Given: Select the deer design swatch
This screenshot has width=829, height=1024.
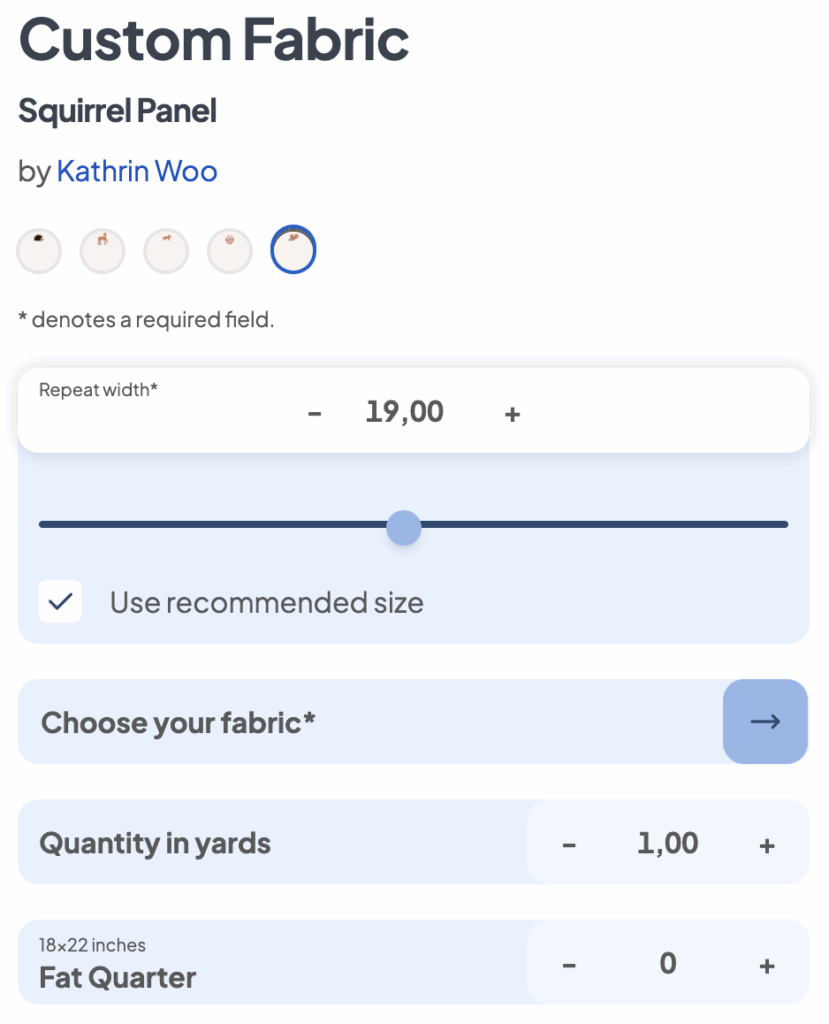Looking at the screenshot, I should point(103,251).
